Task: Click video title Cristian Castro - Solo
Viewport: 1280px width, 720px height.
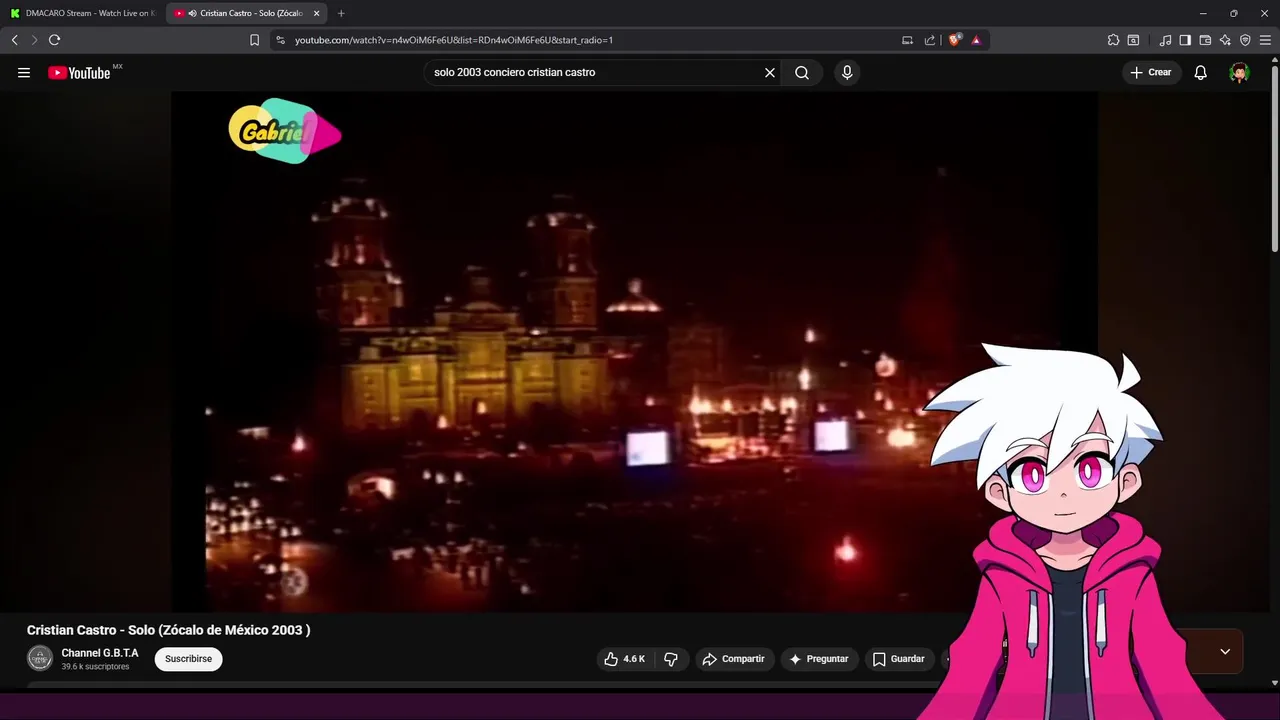Action: pos(168,630)
